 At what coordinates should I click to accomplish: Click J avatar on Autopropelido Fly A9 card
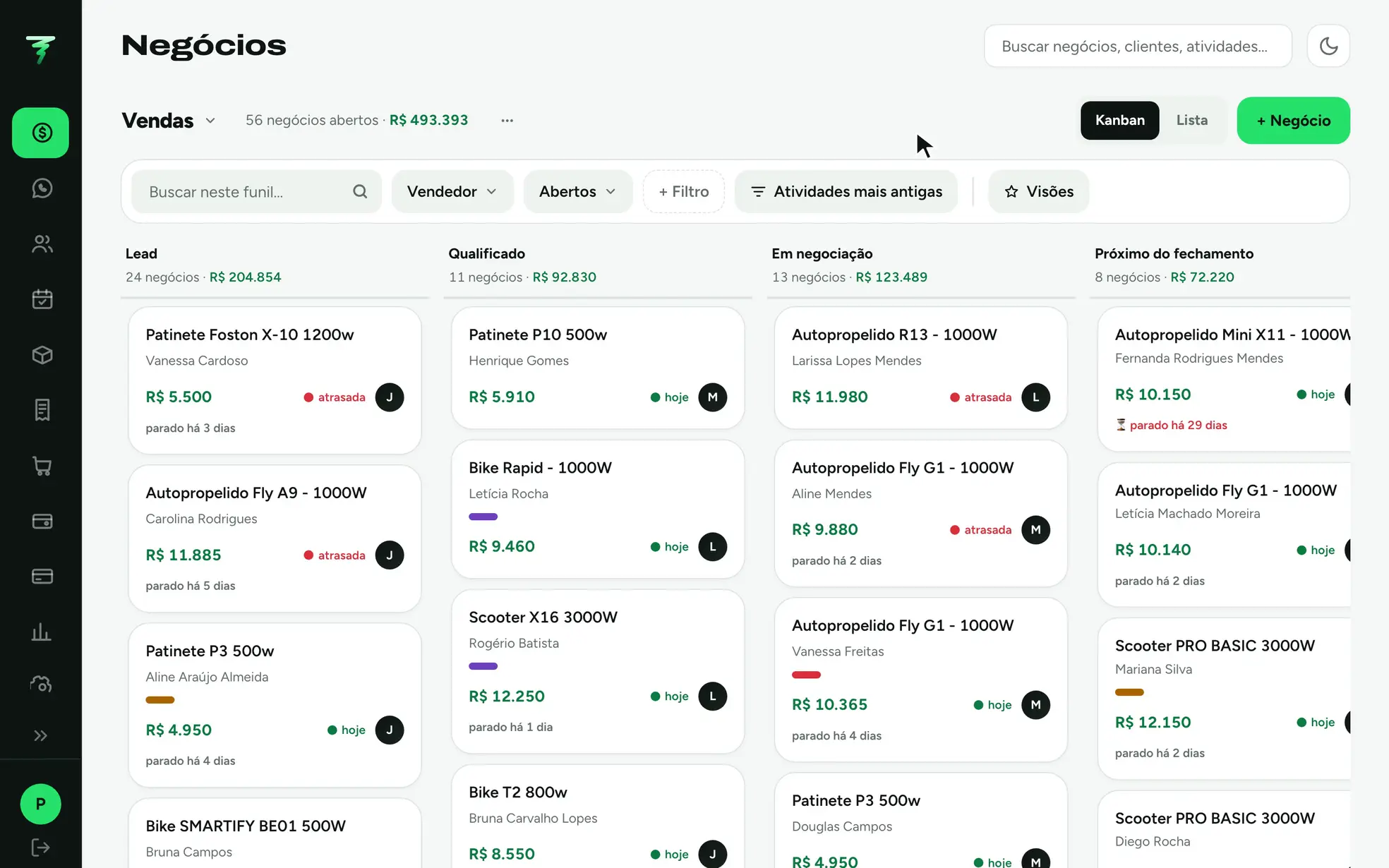[390, 555]
